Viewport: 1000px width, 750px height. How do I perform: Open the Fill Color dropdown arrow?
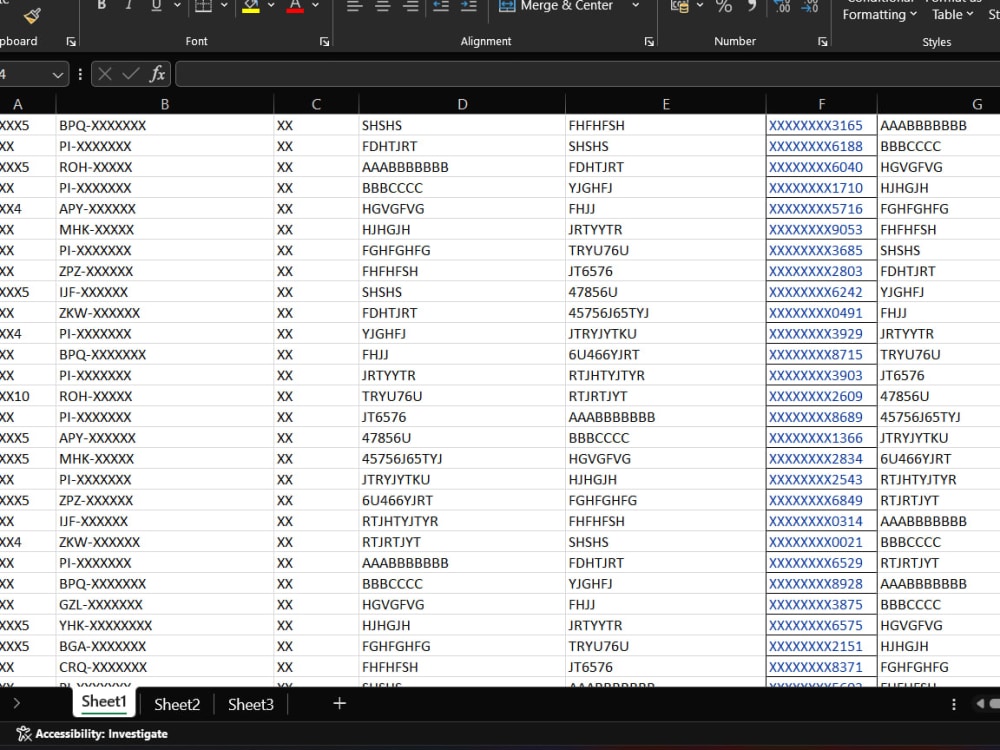click(x=271, y=6)
